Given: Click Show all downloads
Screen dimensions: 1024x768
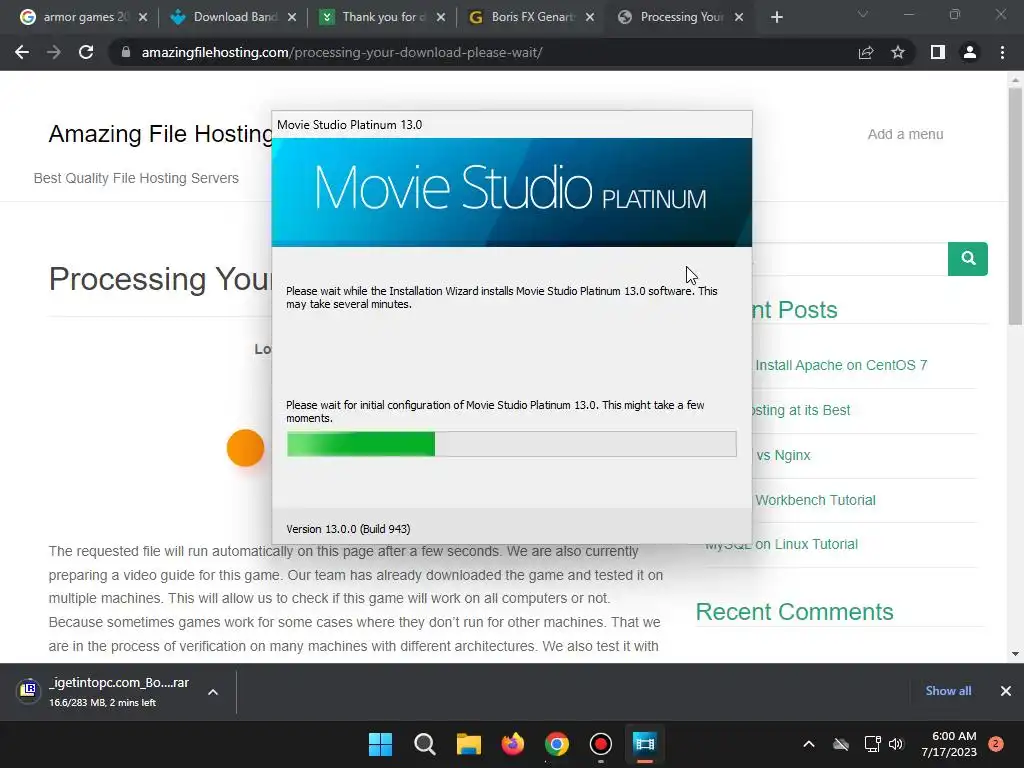Looking at the screenshot, I should [x=948, y=691].
